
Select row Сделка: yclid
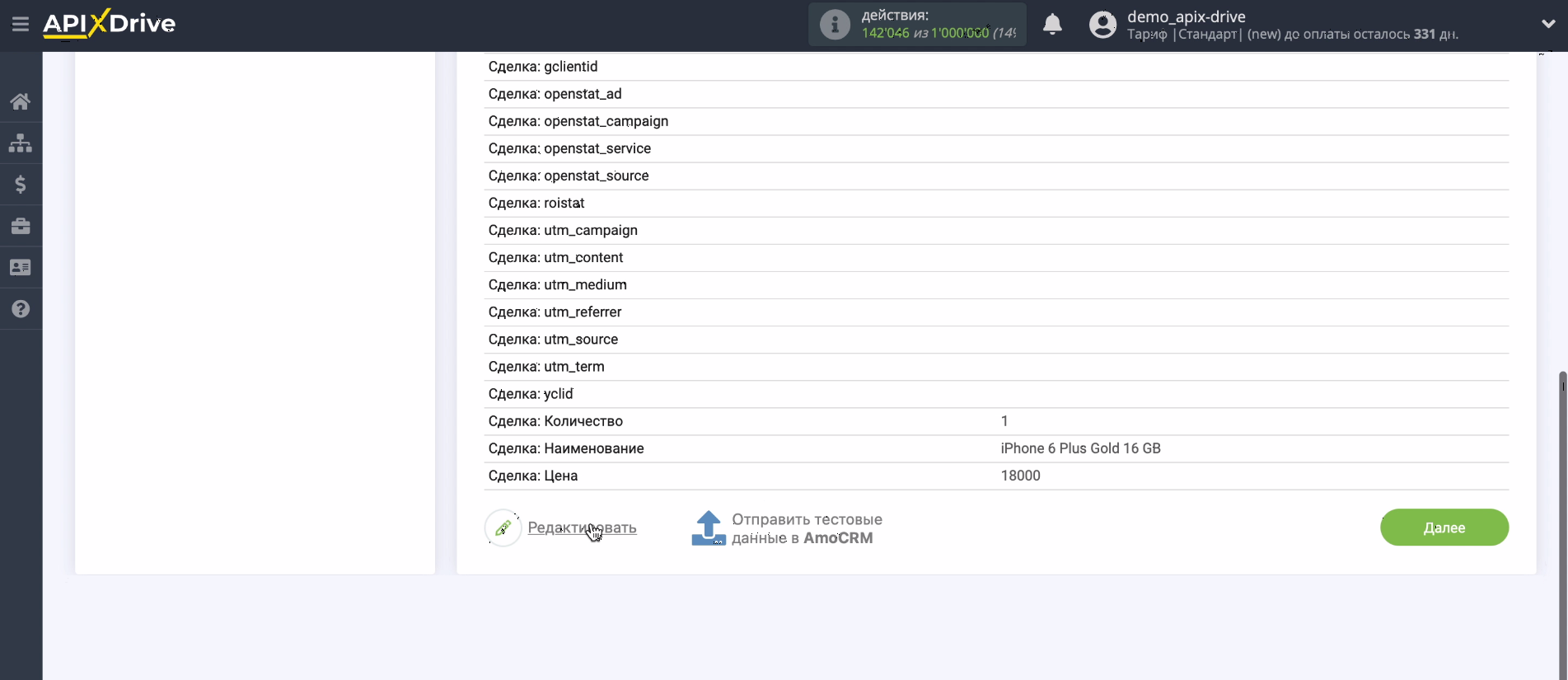click(x=996, y=394)
